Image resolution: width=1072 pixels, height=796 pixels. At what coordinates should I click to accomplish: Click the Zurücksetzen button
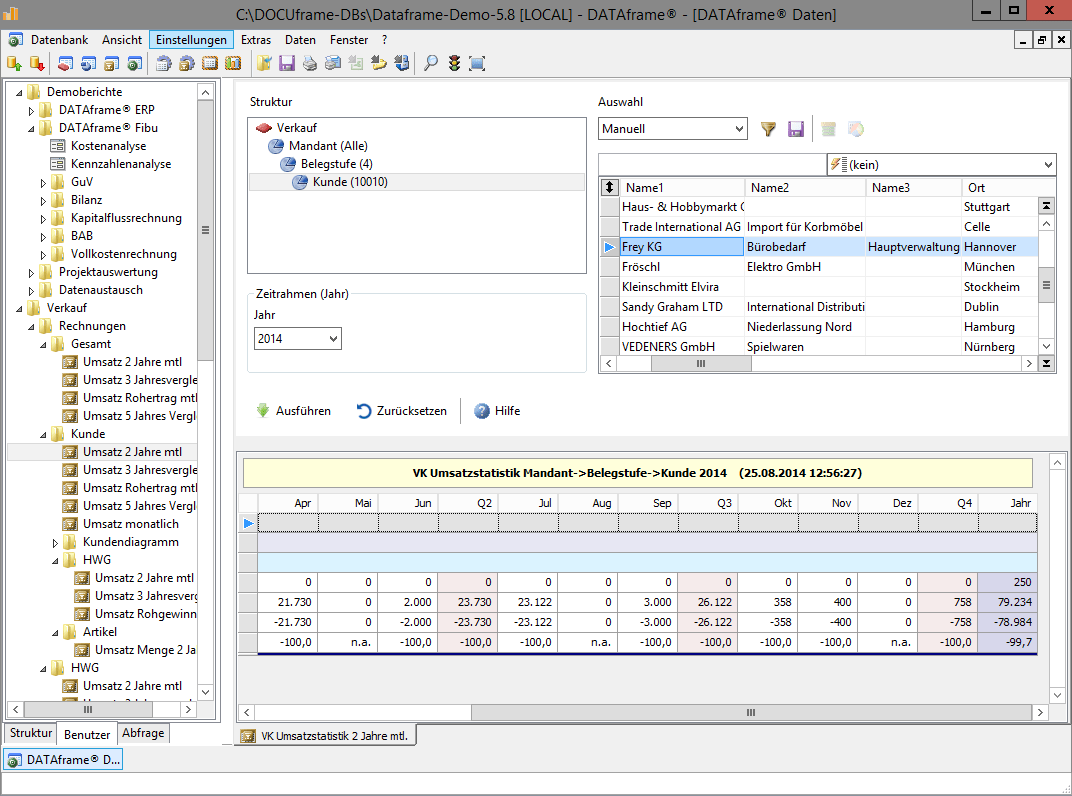[x=401, y=411]
